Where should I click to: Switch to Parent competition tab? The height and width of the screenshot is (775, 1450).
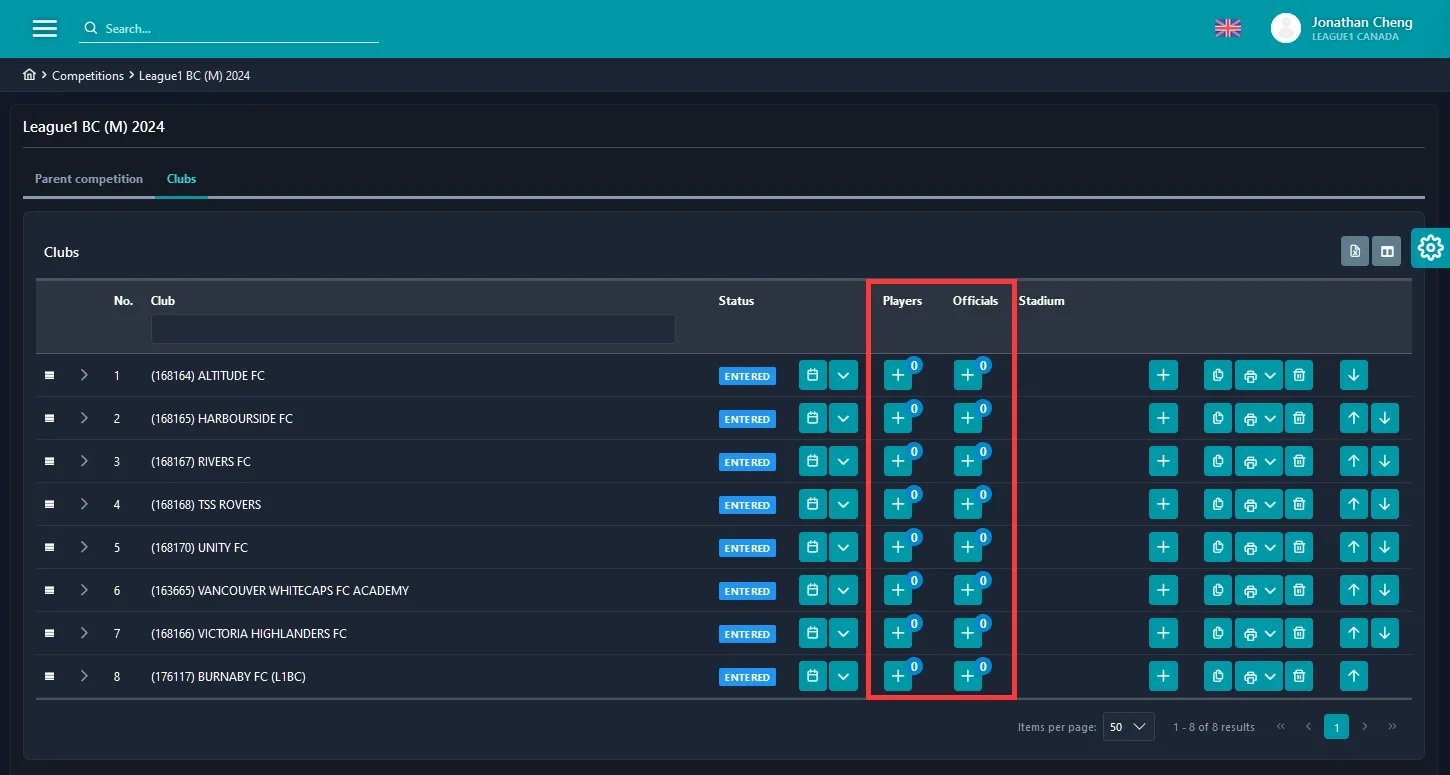coord(89,179)
